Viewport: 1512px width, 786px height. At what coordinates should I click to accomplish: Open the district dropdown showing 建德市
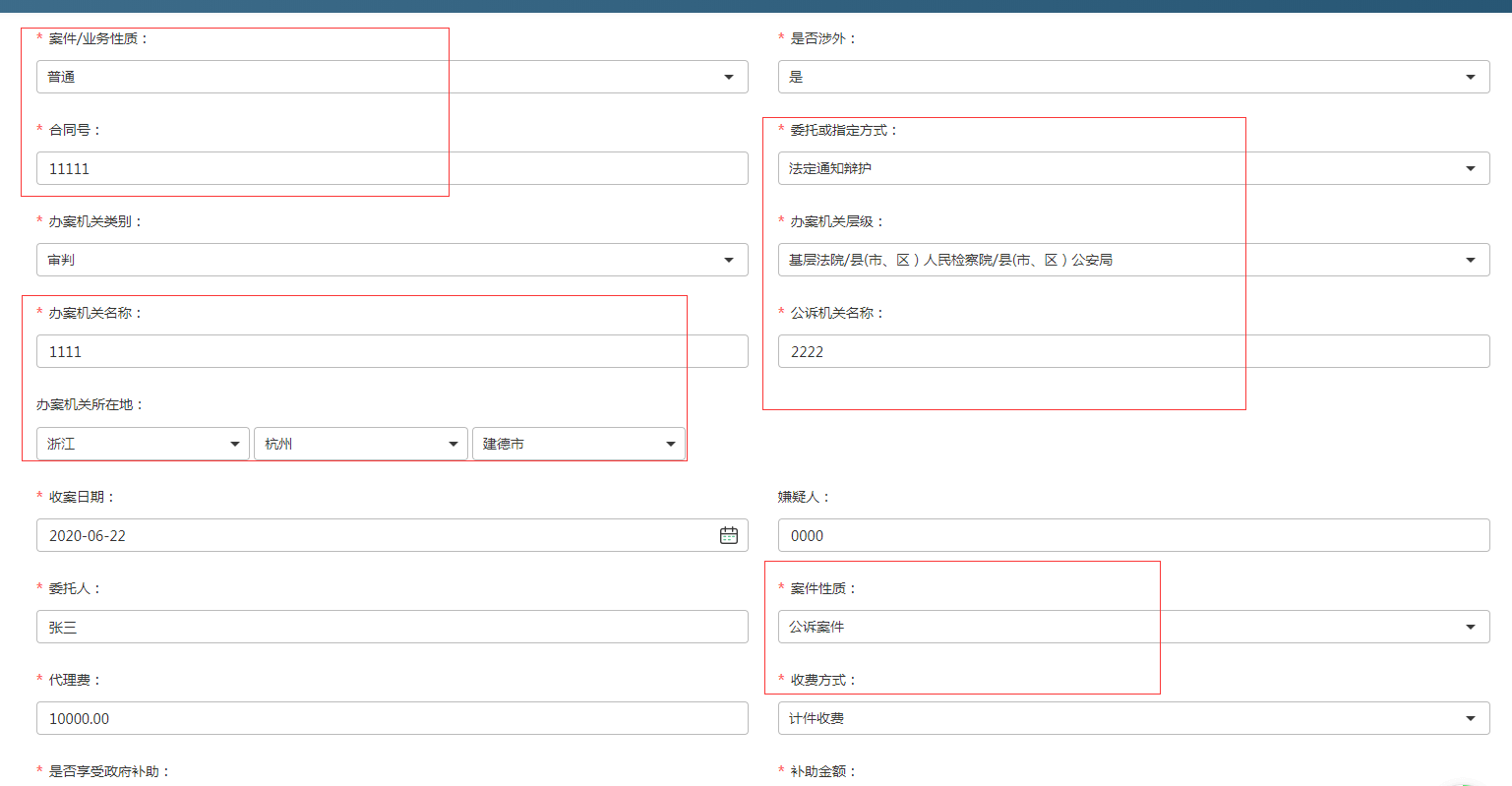(578, 444)
